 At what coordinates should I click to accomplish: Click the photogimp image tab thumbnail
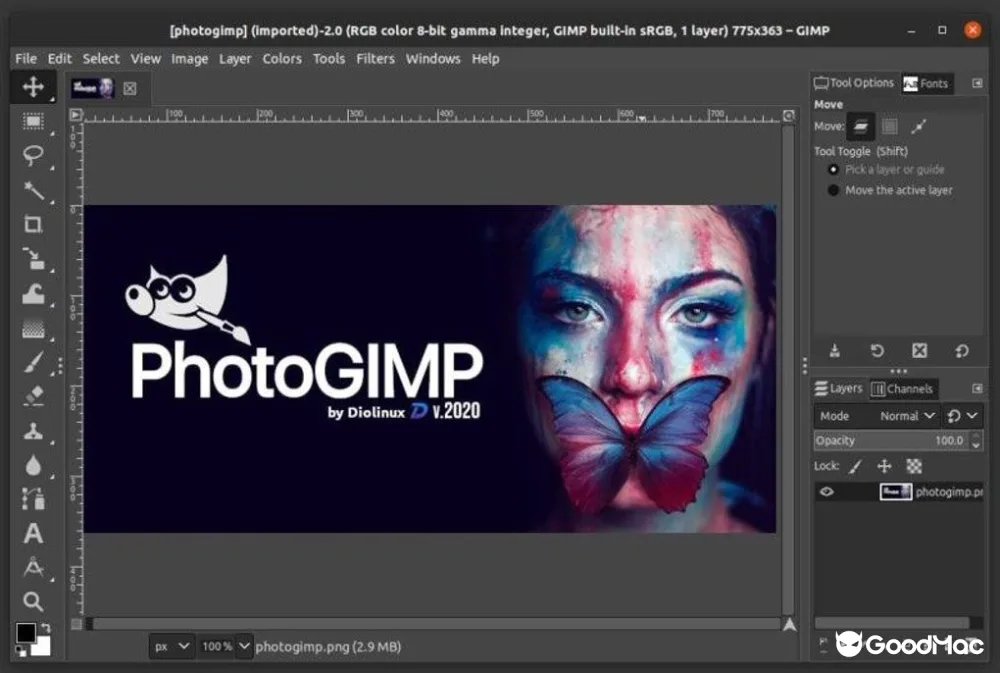(x=92, y=88)
